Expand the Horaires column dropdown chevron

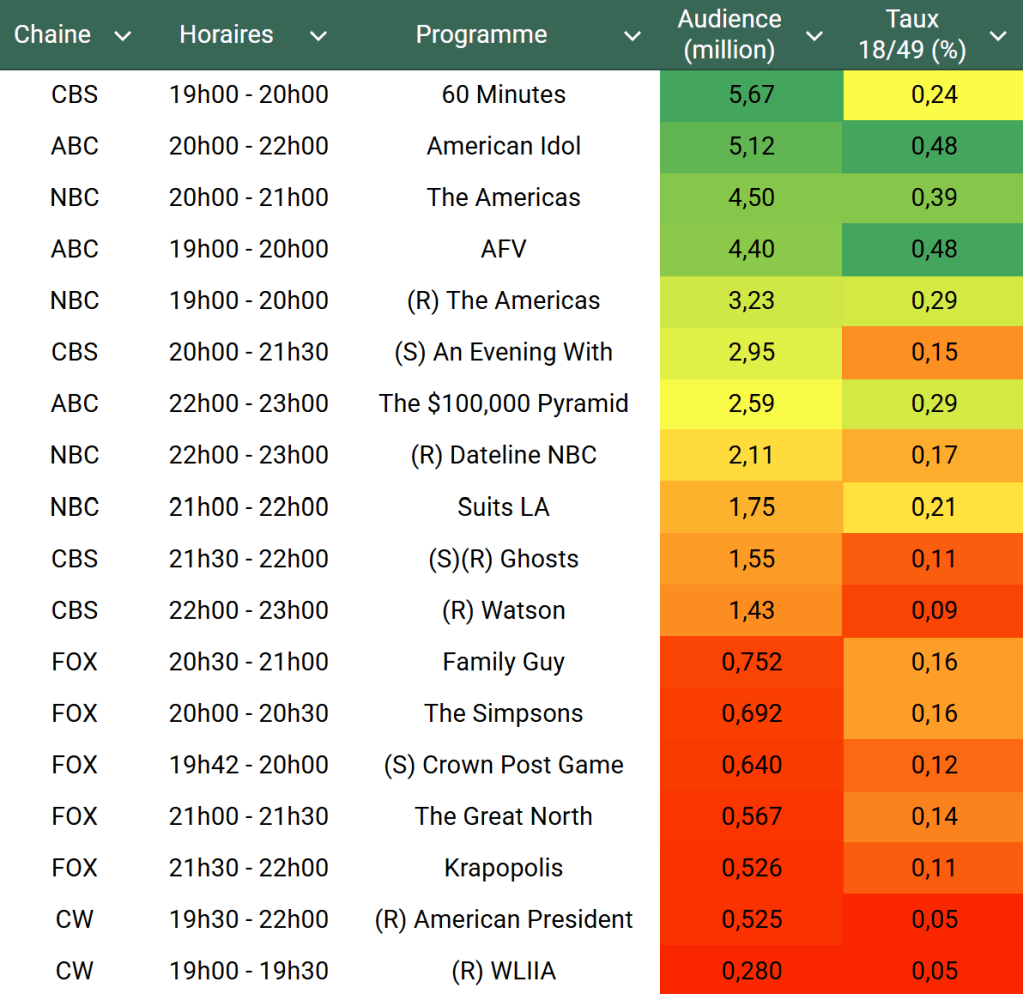[x=318, y=36]
